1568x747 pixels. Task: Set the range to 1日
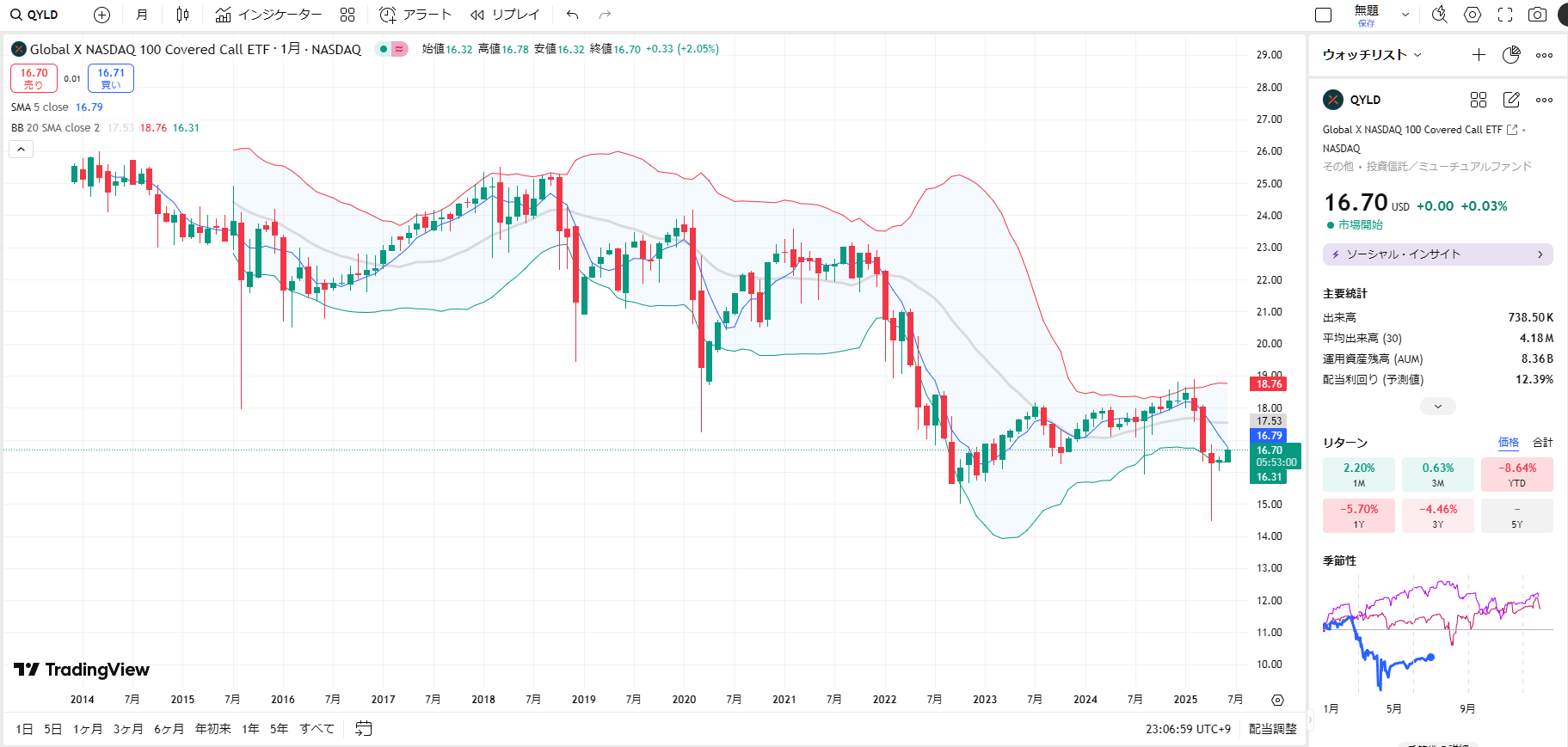pos(24,729)
